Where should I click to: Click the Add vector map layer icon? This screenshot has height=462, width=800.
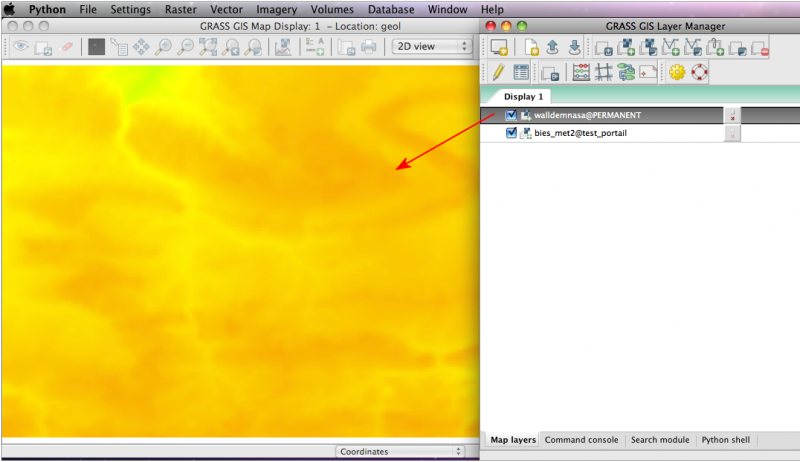(x=671, y=47)
